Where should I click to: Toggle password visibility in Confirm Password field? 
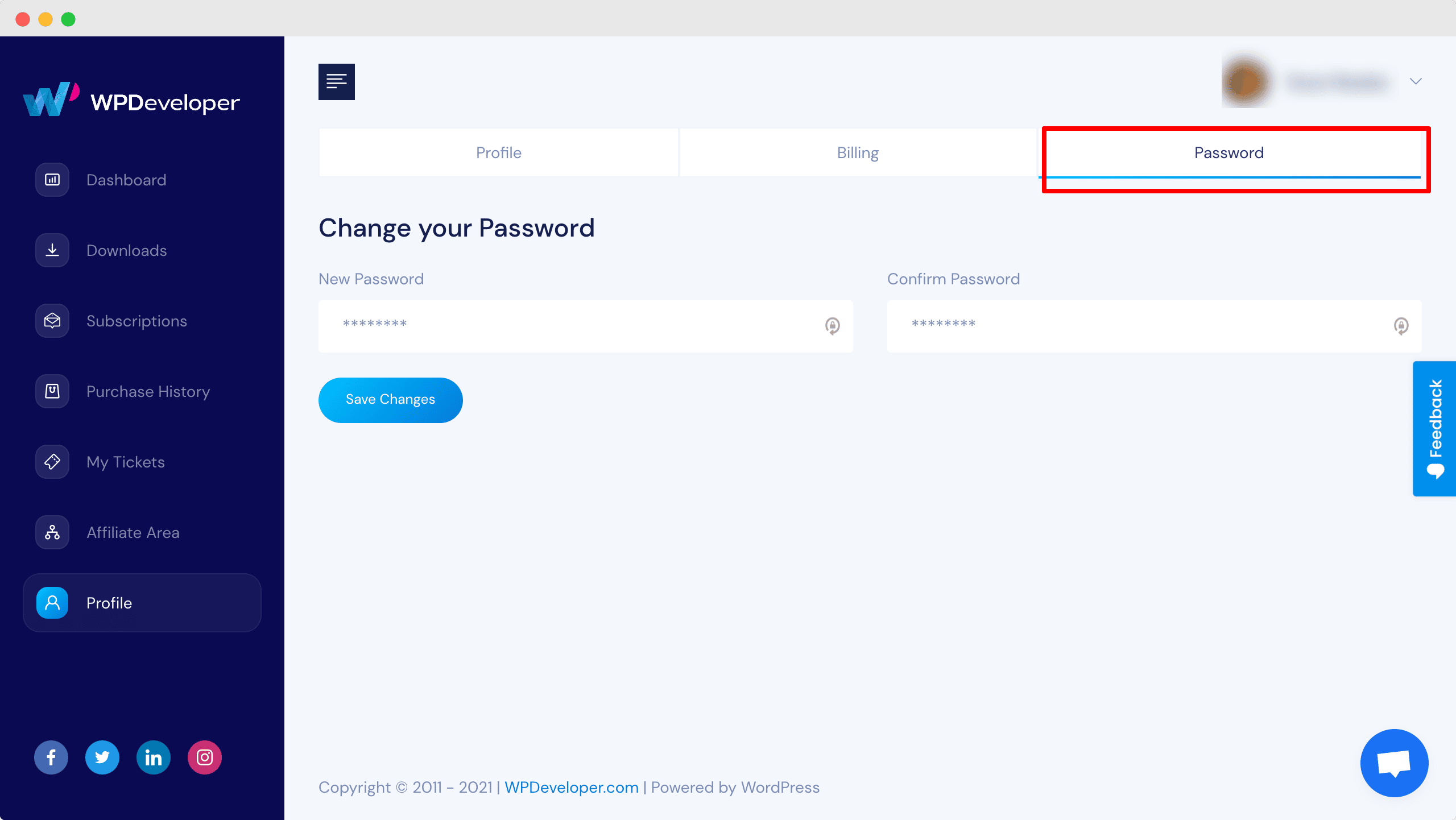pyautogui.click(x=1401, y=326)
